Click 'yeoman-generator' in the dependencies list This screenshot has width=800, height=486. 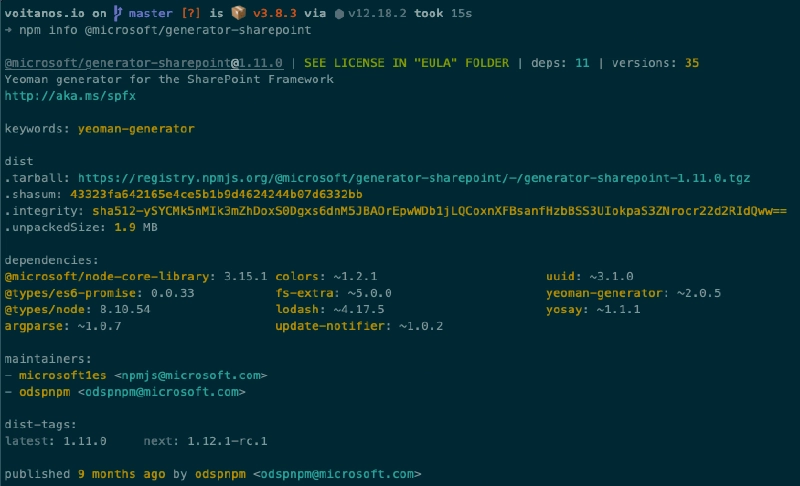[x=604, y=293]
